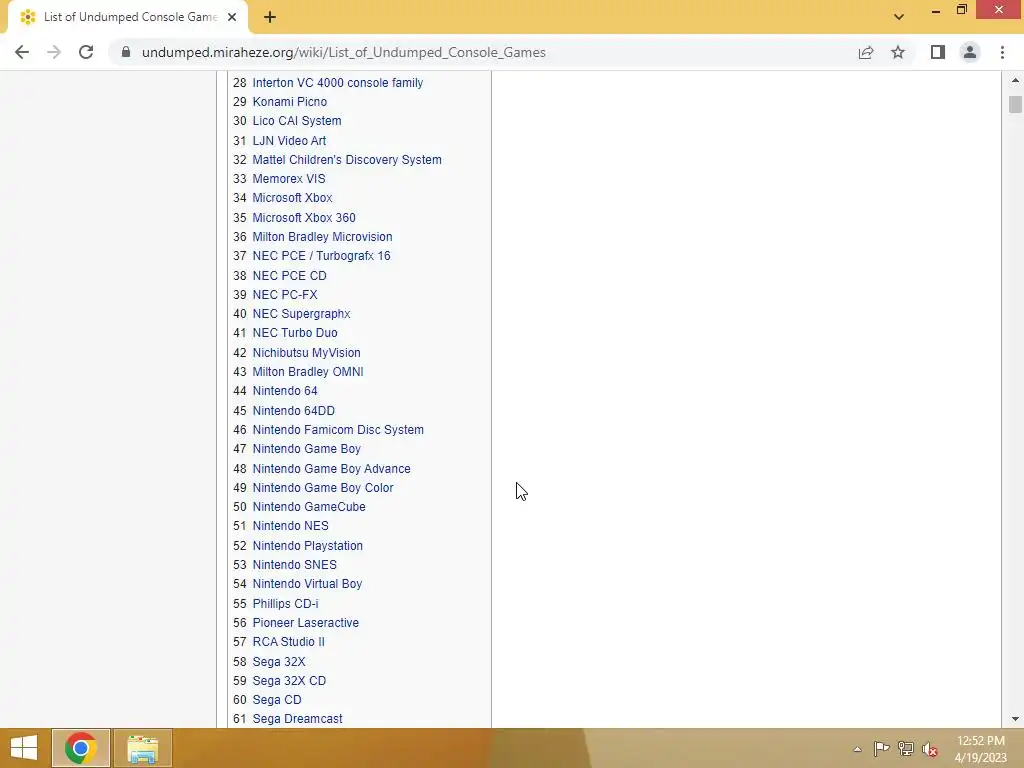Screen dimensions: 1024x768
Task: Click the muted volume tray icon
Action: [x=929, y=749]
